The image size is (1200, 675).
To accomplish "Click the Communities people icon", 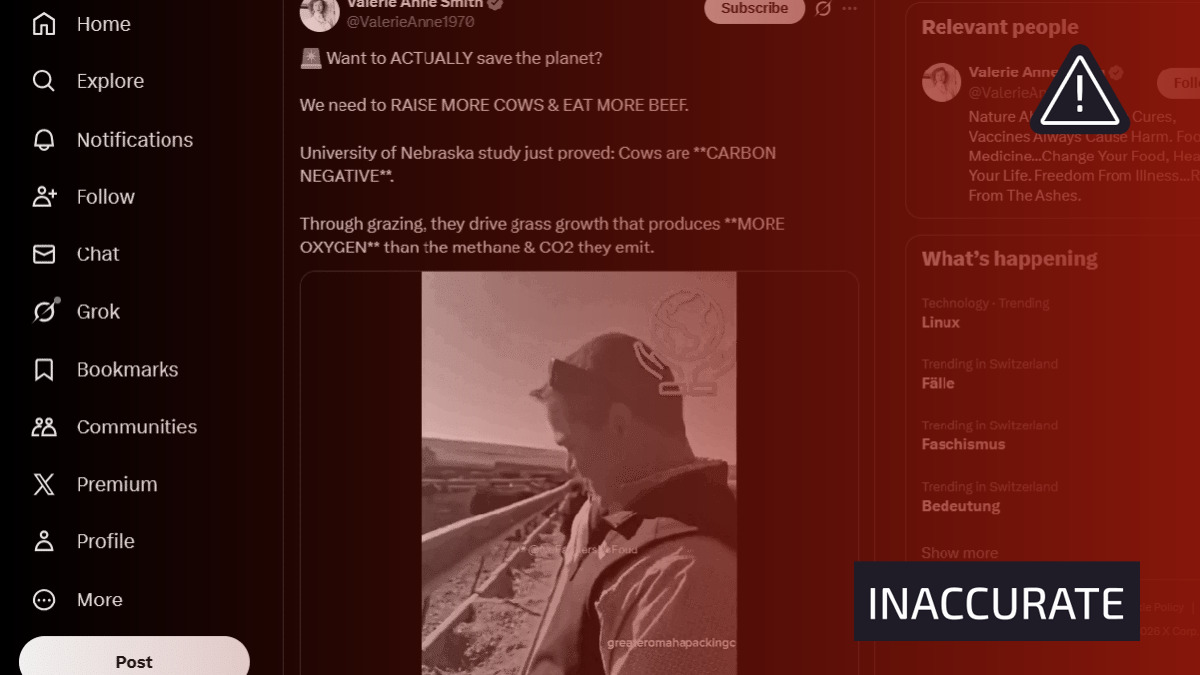I will pyautogui.click(x=44, y=427).
